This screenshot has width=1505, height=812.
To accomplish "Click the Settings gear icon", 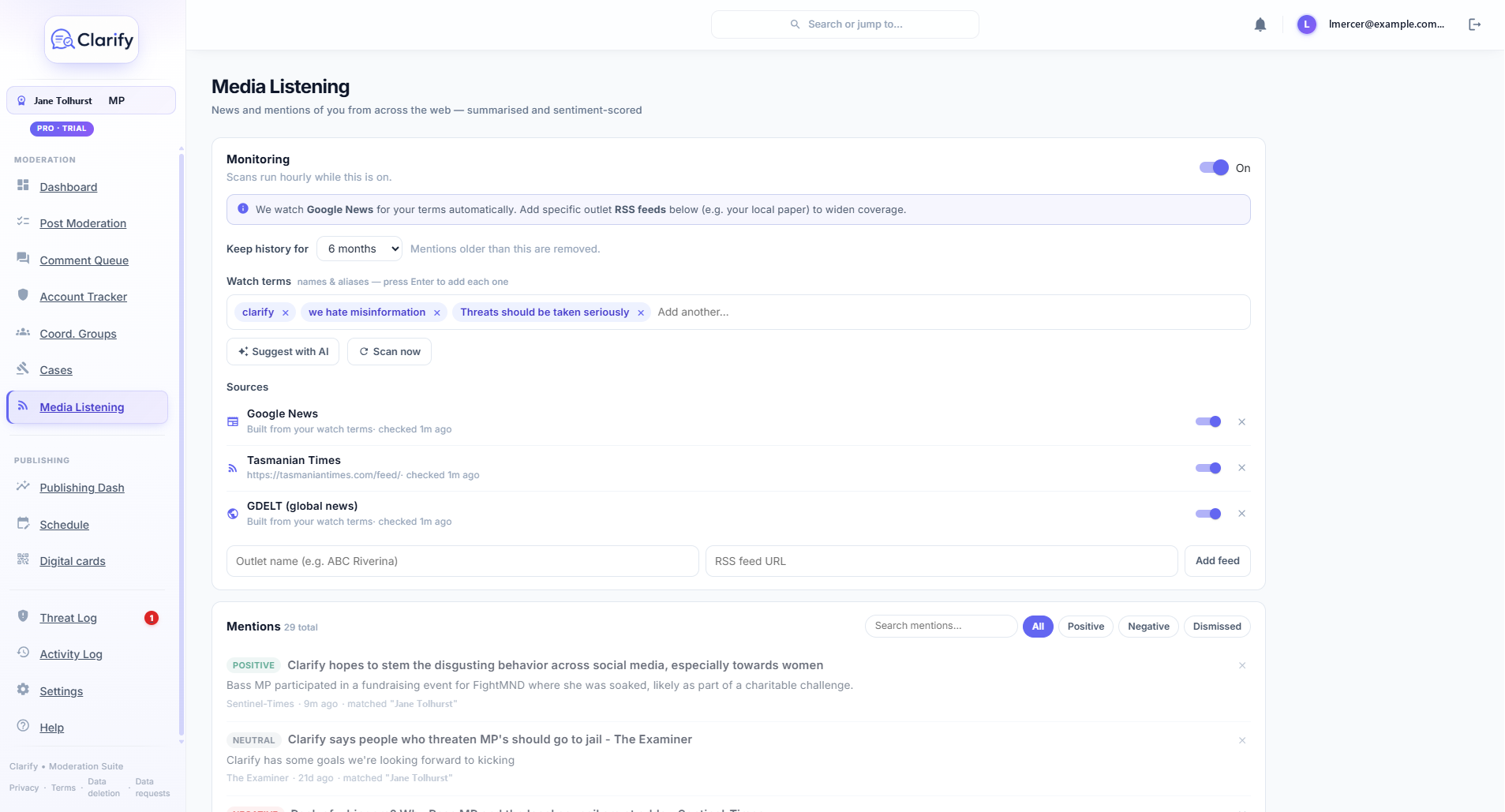I will pos(23,690).
